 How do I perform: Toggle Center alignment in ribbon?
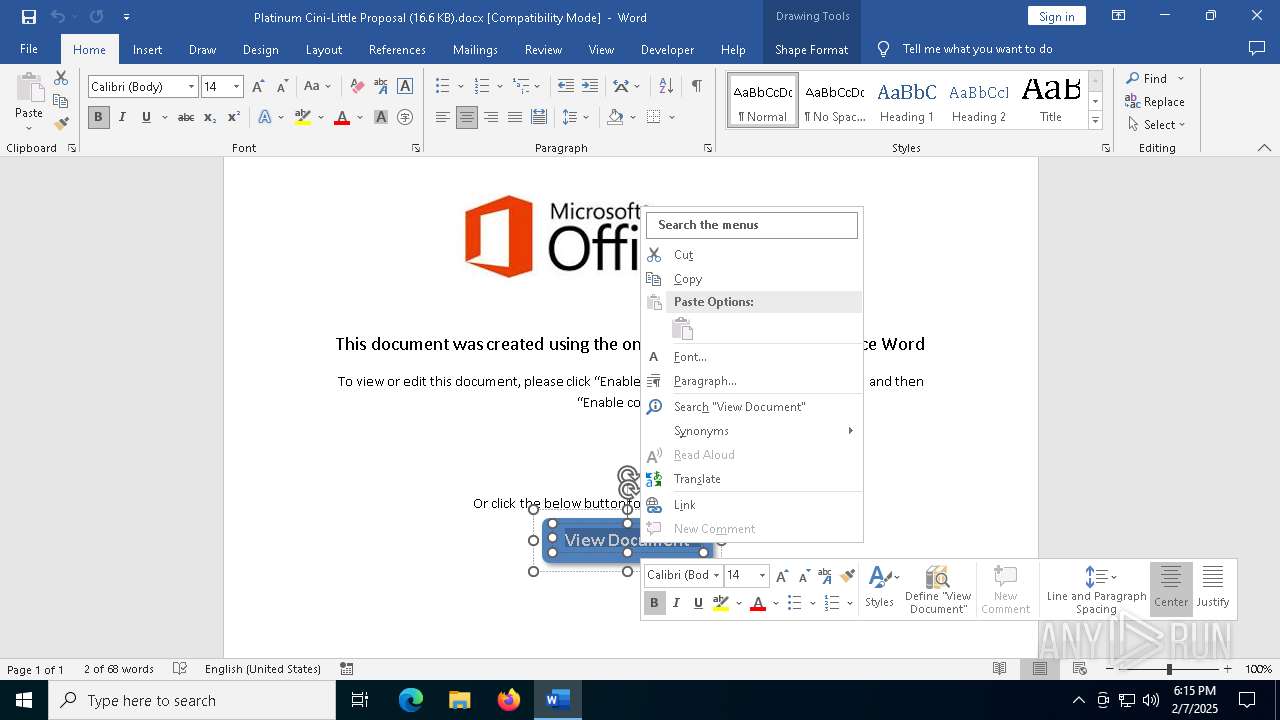pos(467,117)
